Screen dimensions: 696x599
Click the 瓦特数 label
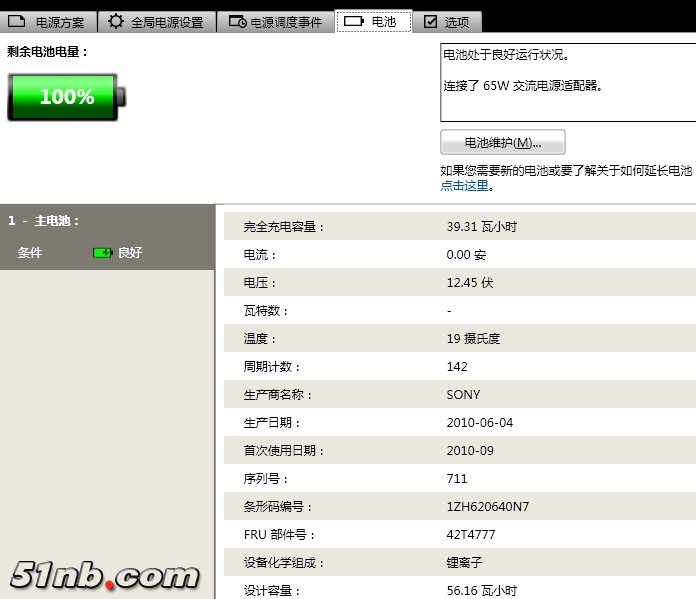265,311
